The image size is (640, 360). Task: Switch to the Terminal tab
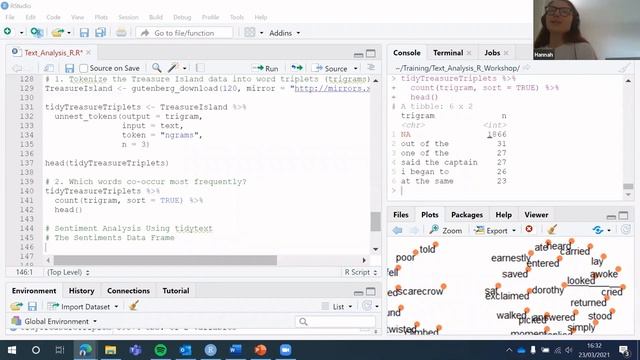pyautogui.click(x=448, y=53)
